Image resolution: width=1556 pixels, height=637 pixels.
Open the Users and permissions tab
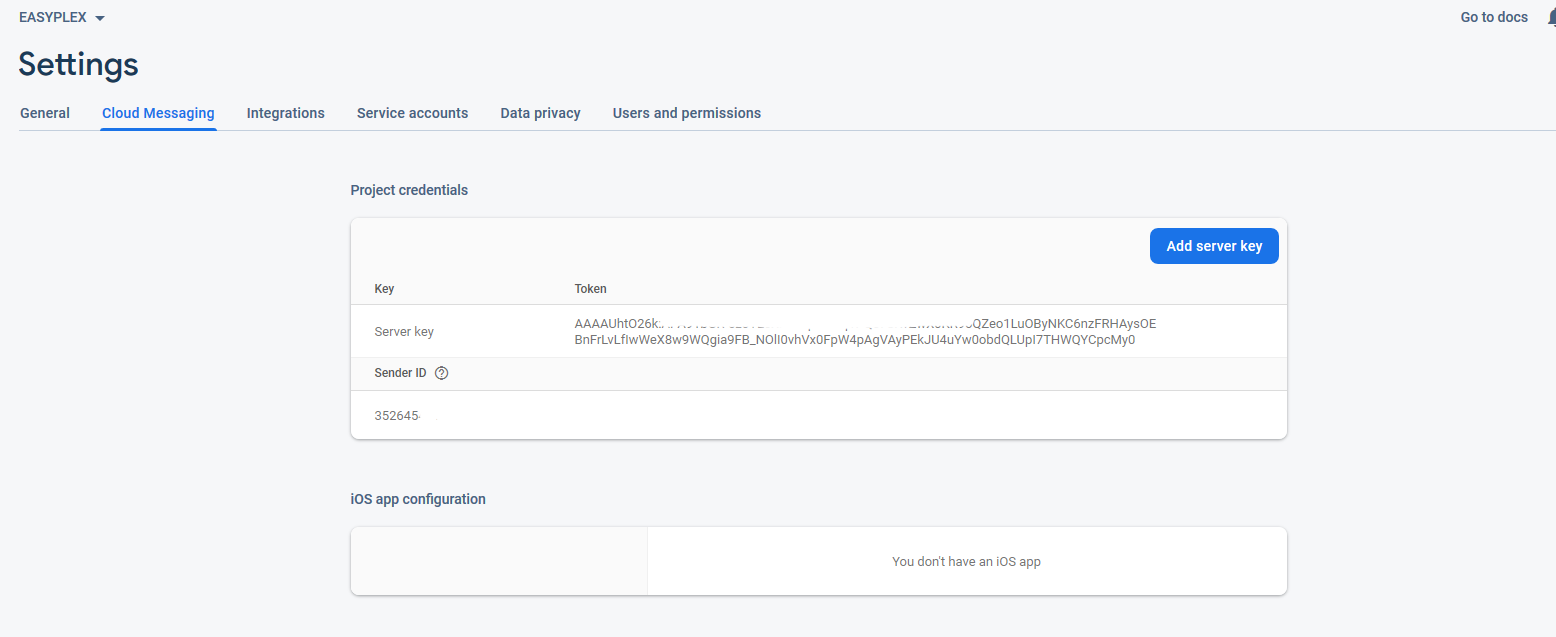click(x=686, y=112)
